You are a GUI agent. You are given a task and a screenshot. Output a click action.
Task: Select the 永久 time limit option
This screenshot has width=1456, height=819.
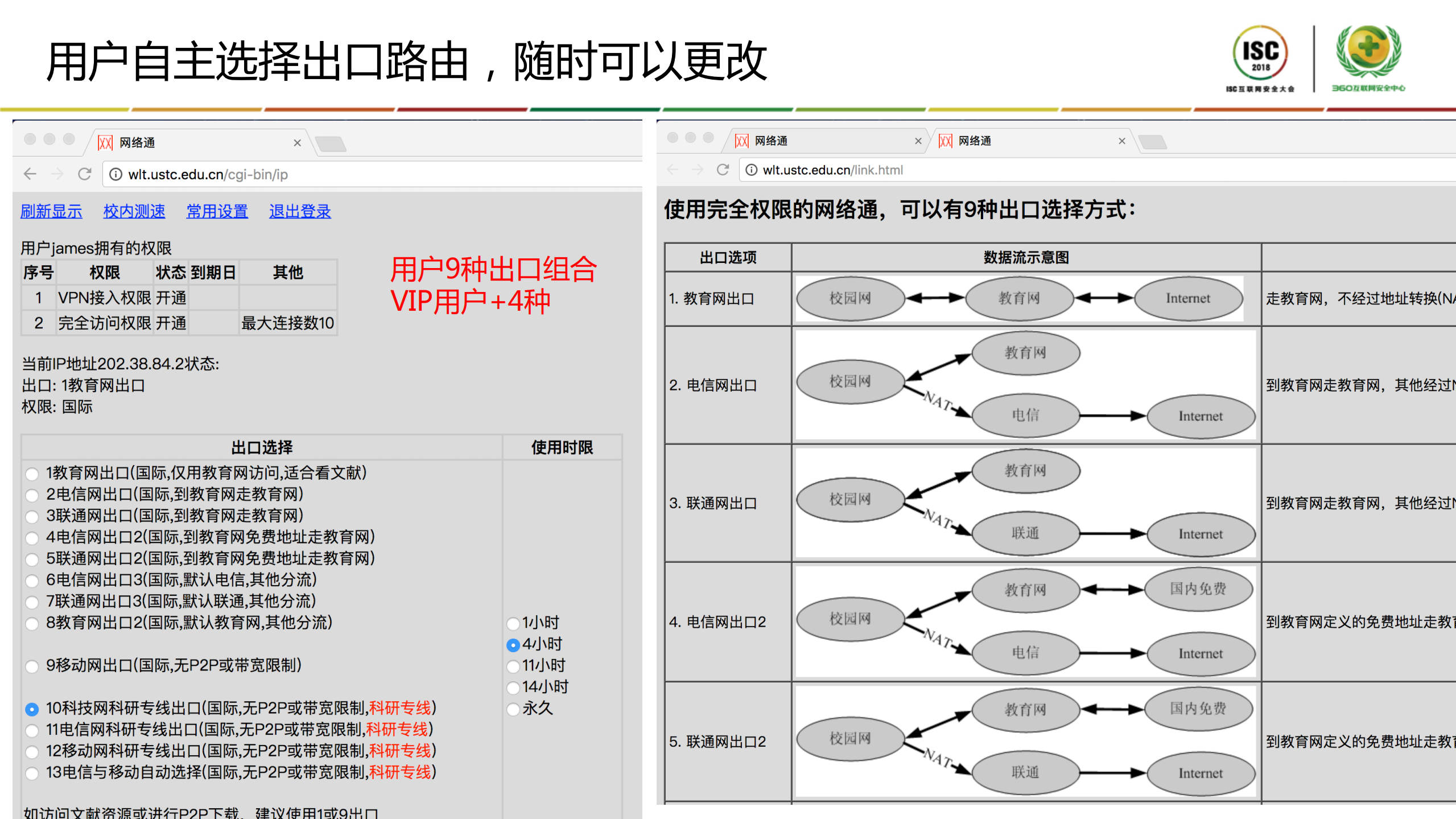pyautogui.click(x=514, y=709)
